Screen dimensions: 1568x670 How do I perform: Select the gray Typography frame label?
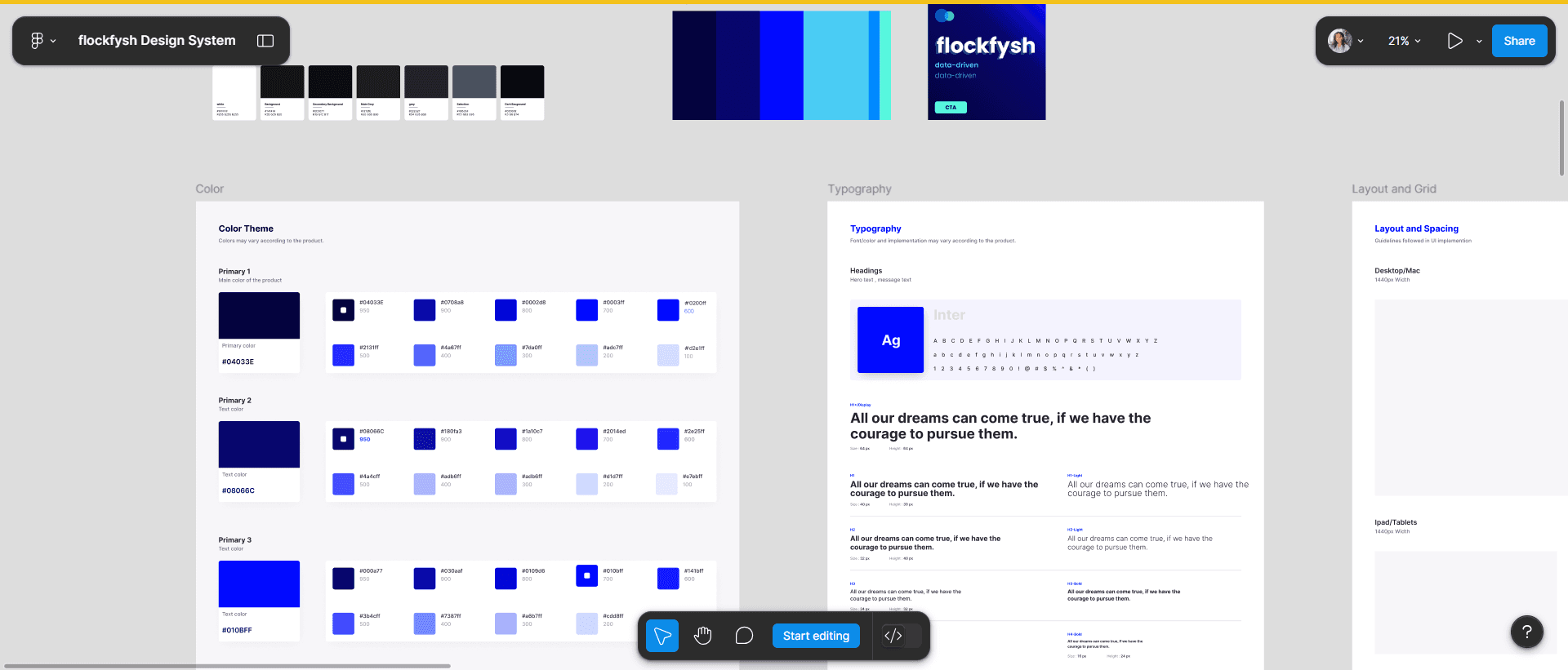859,189
